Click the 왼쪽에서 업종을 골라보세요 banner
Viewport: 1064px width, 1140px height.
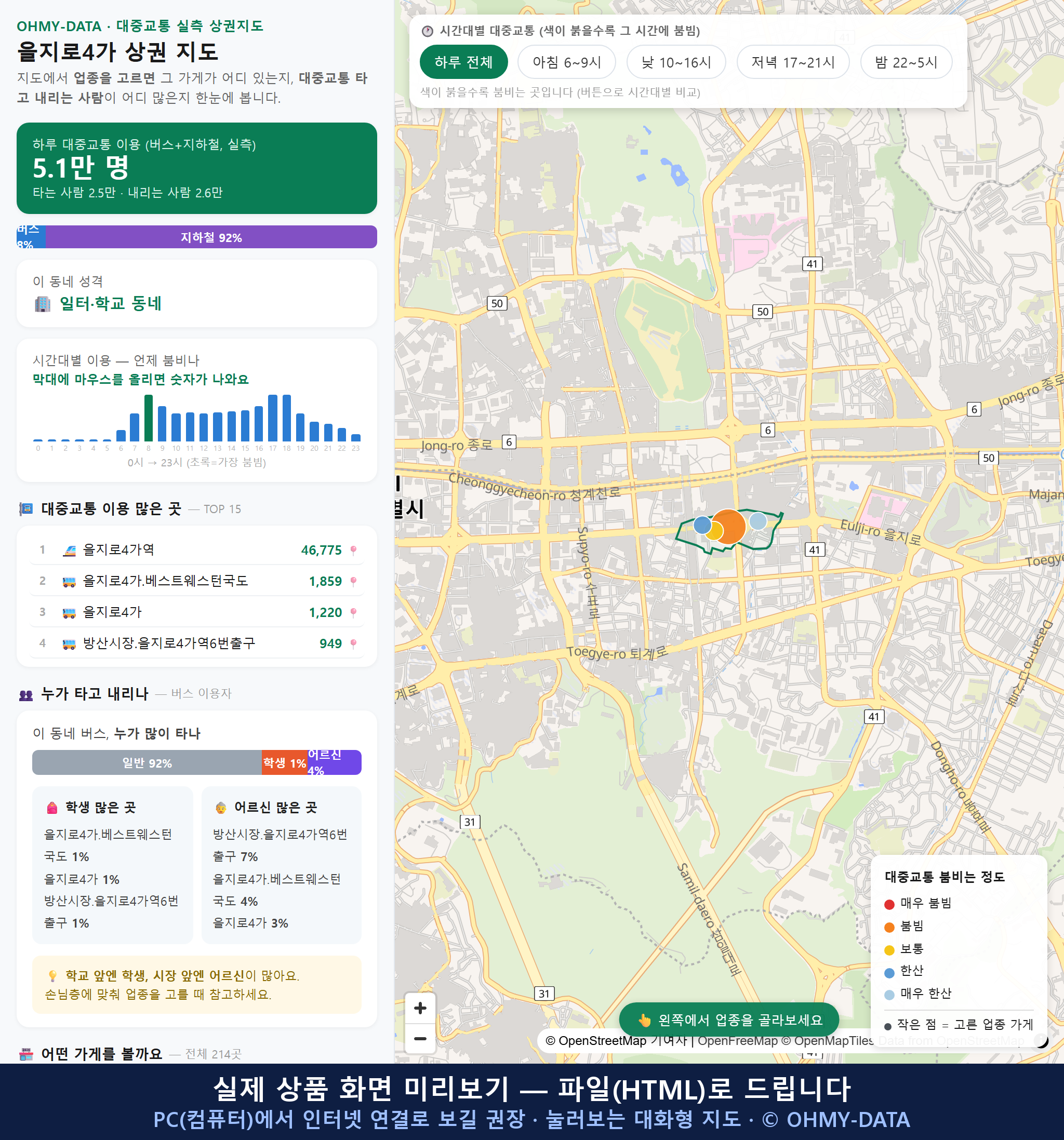point(729,1020)
